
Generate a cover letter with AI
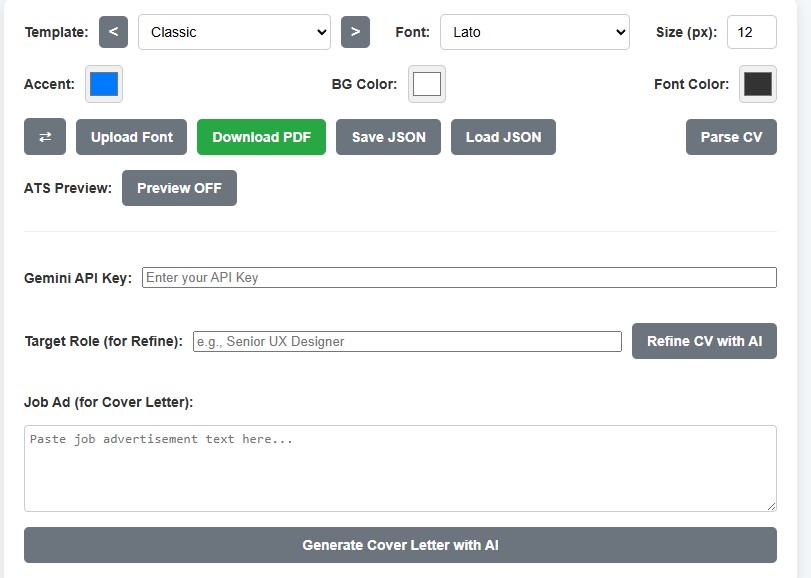(402, 545)
